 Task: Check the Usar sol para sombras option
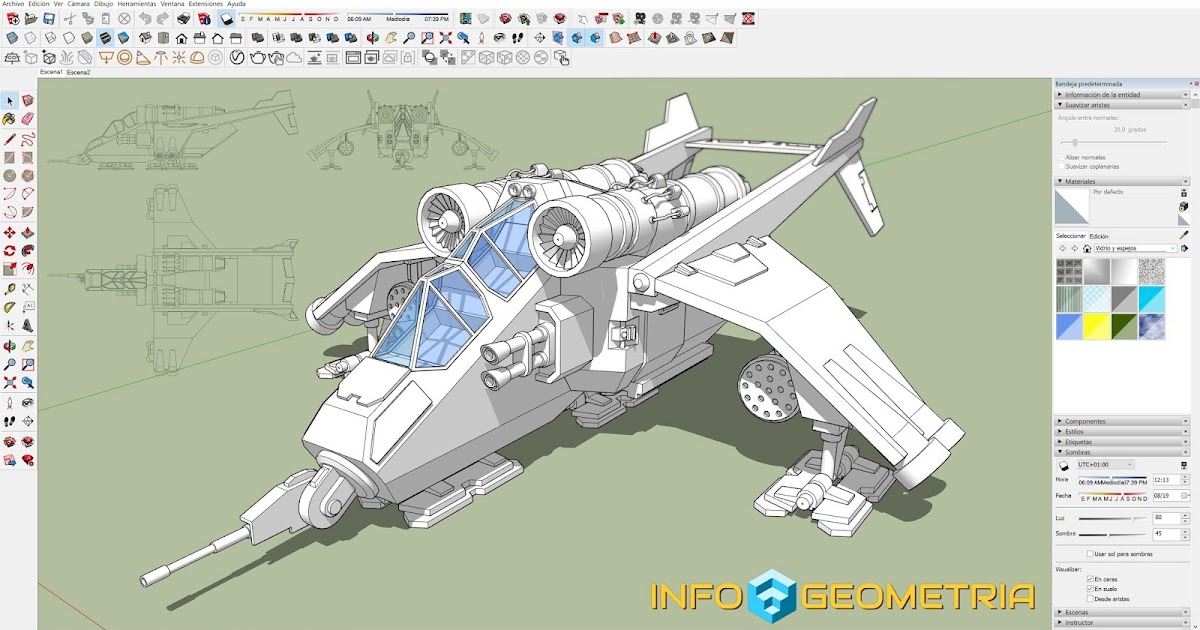tap(1090, 553)
